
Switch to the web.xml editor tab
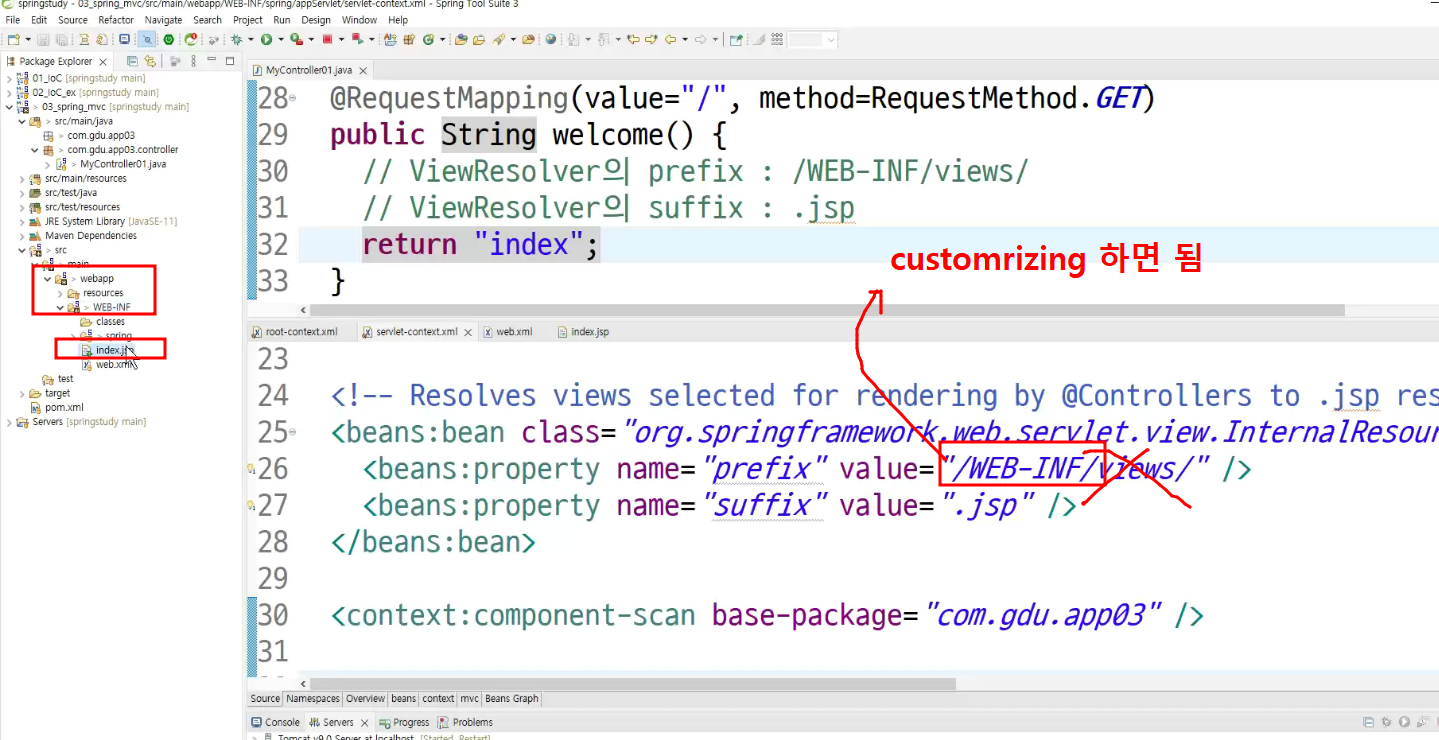[508, 332]
